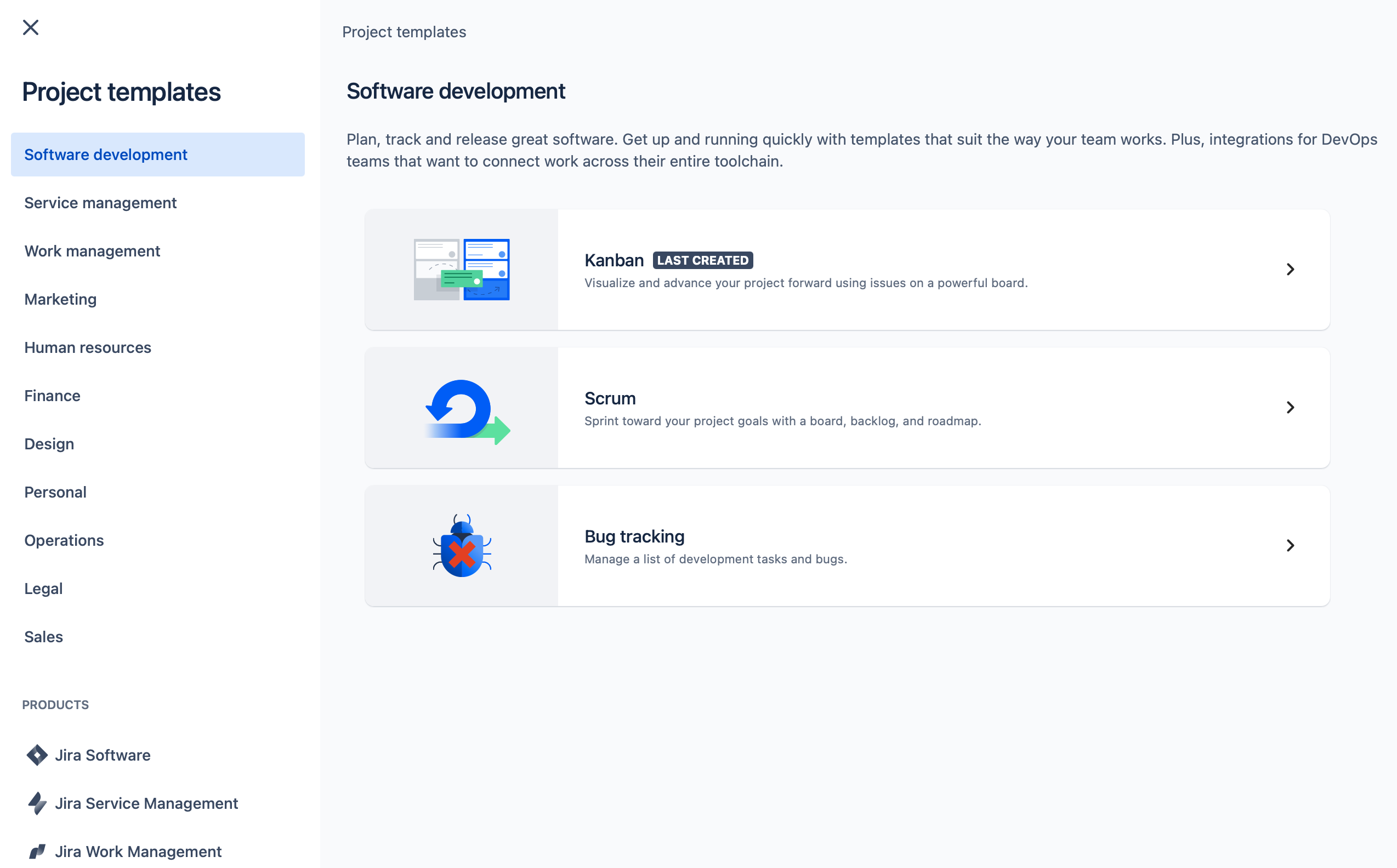Click the Jira Service Management lightning icon
Screen dimensions: 1397x868
37,803
